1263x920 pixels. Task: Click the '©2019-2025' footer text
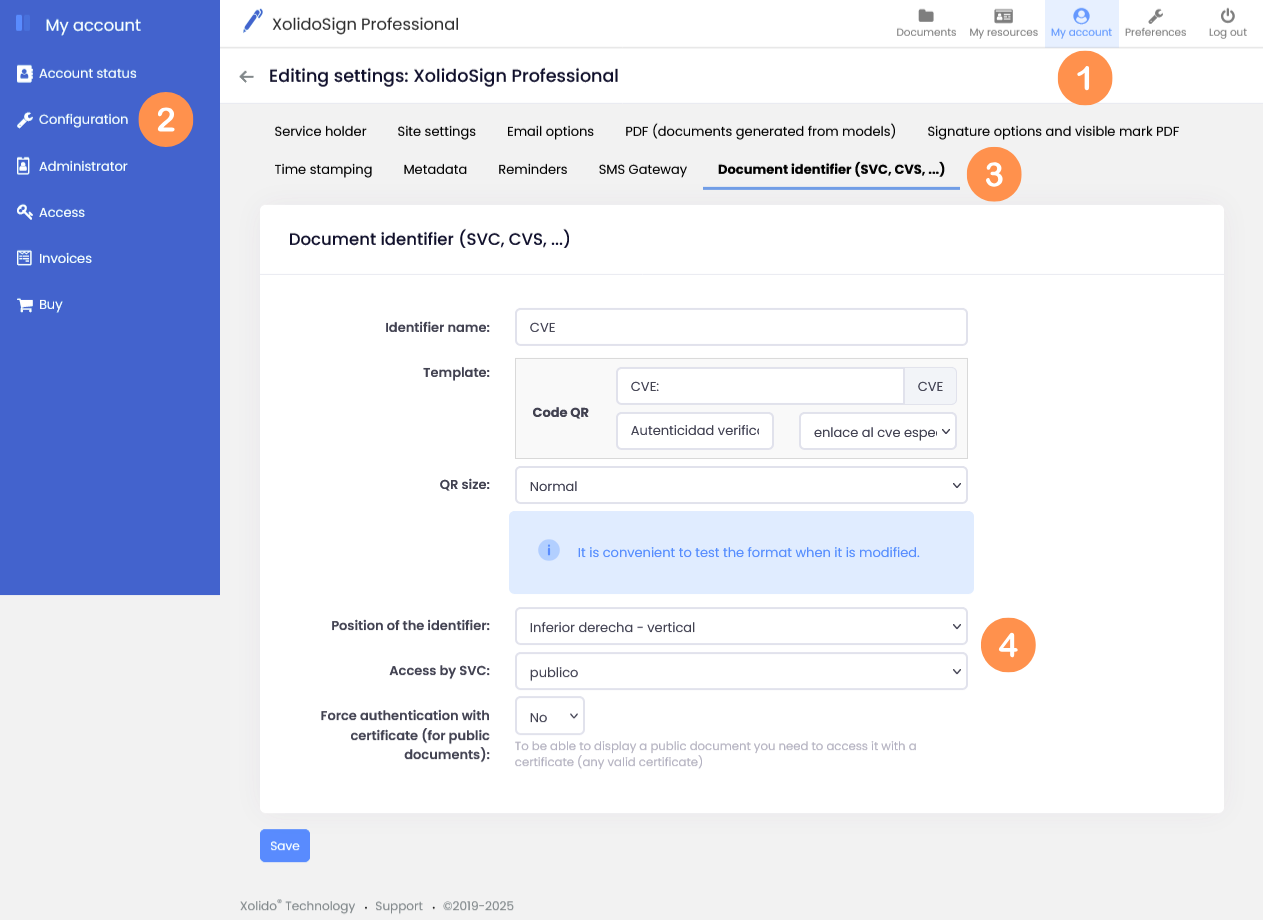[478, 906]
